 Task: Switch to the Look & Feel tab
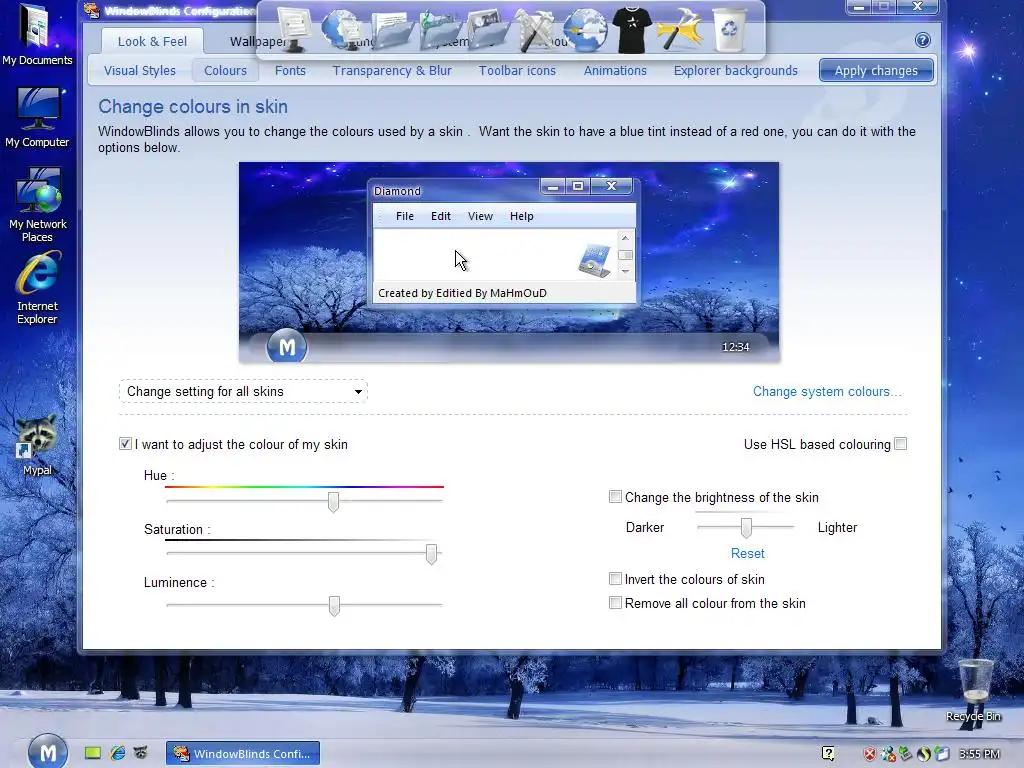tap(152, 41)
